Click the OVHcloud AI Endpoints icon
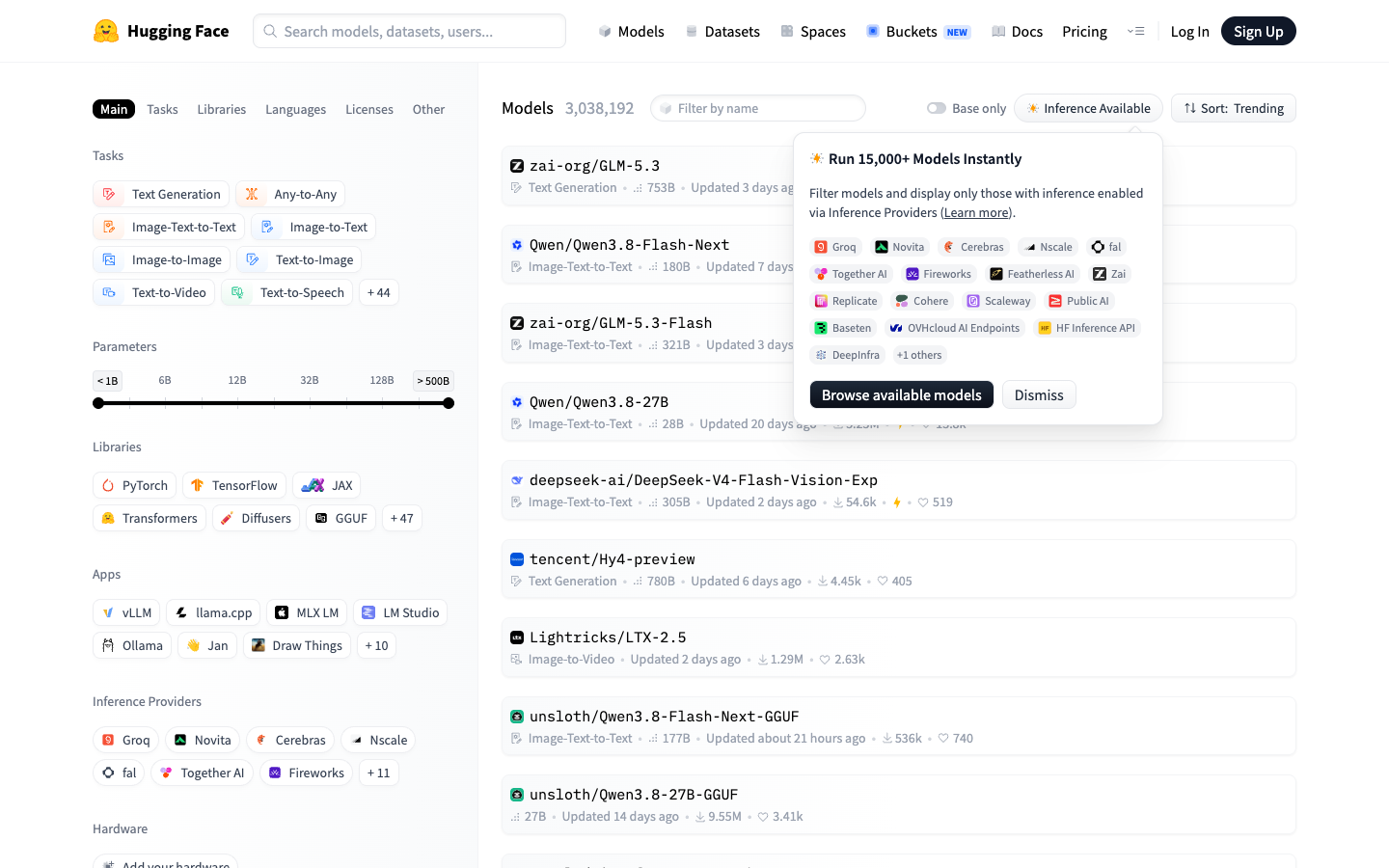Image resolution: width=1389 pixels, height=868 pixels. click(896, 328)
